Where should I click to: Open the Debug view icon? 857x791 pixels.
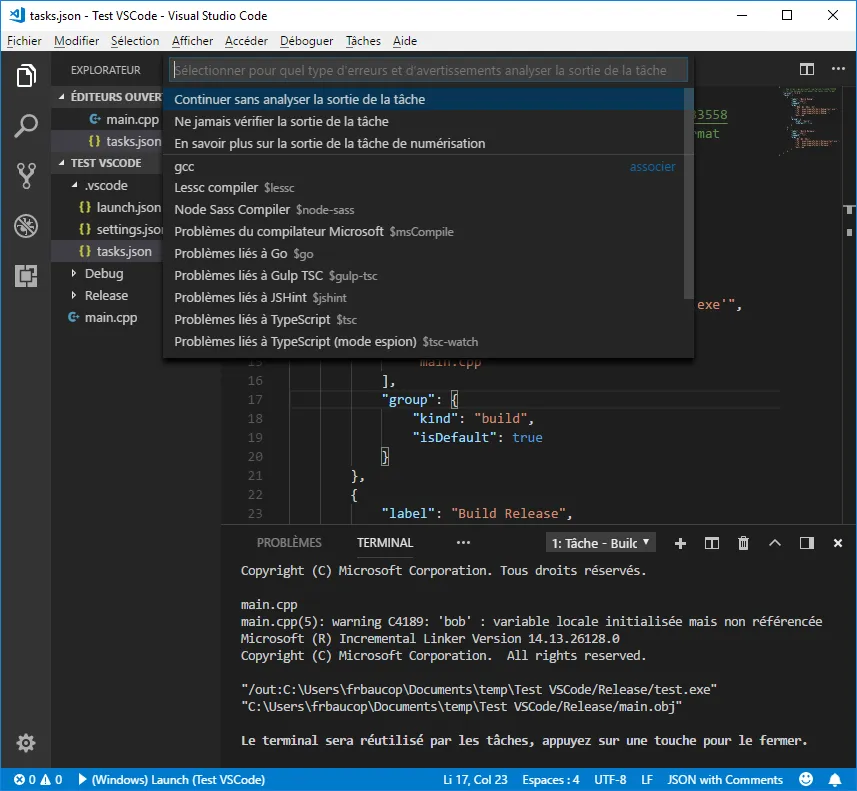point(26,226)
